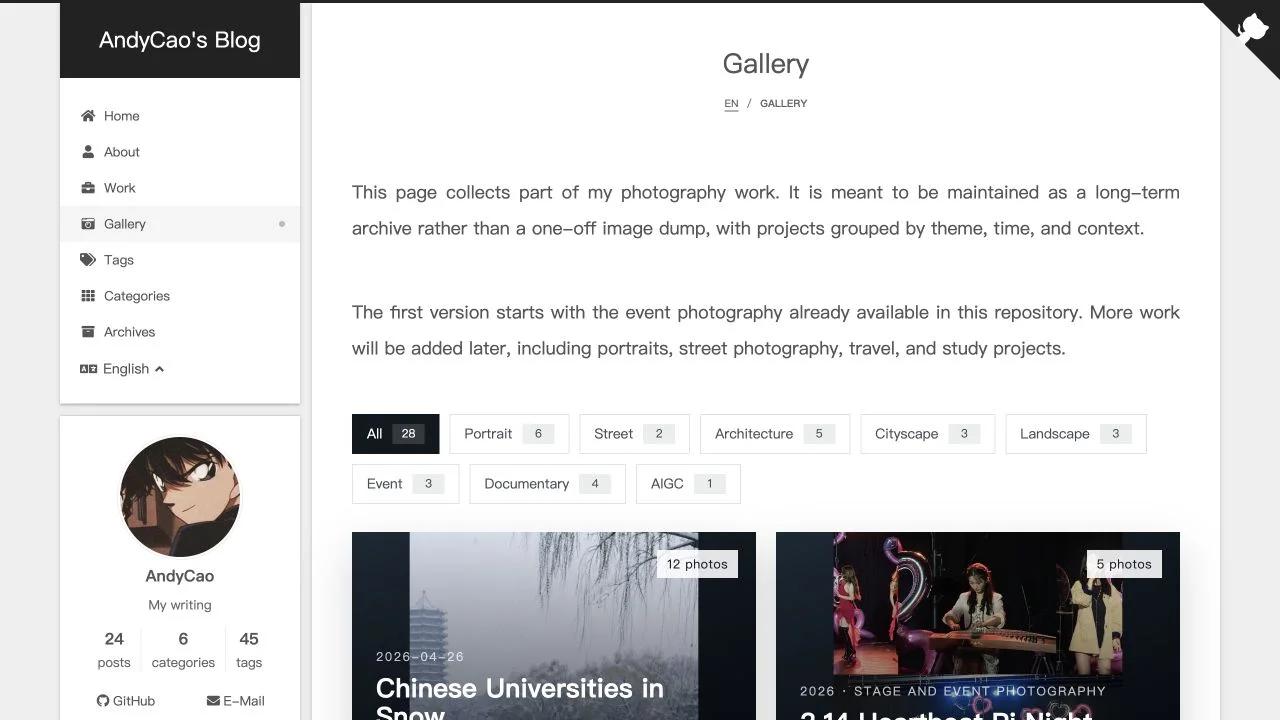Select the Gallery menu item
Viewport: 1280px width, 720px height.
pos(180,224)
